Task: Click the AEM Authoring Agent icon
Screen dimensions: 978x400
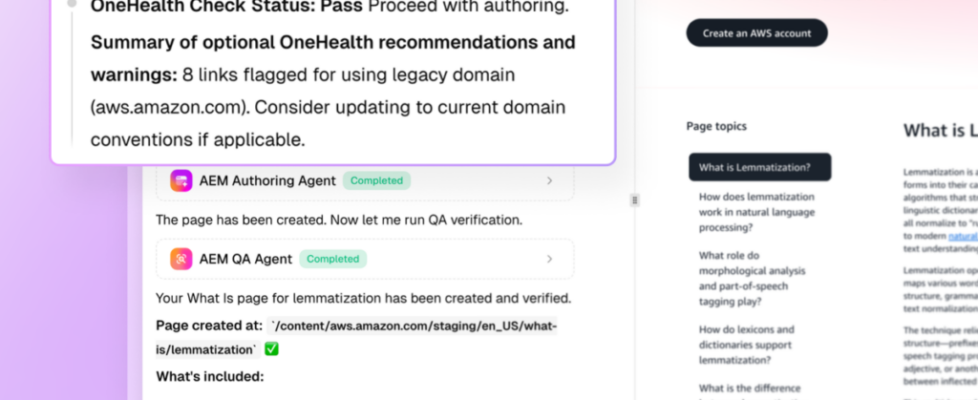Action: 181,181
